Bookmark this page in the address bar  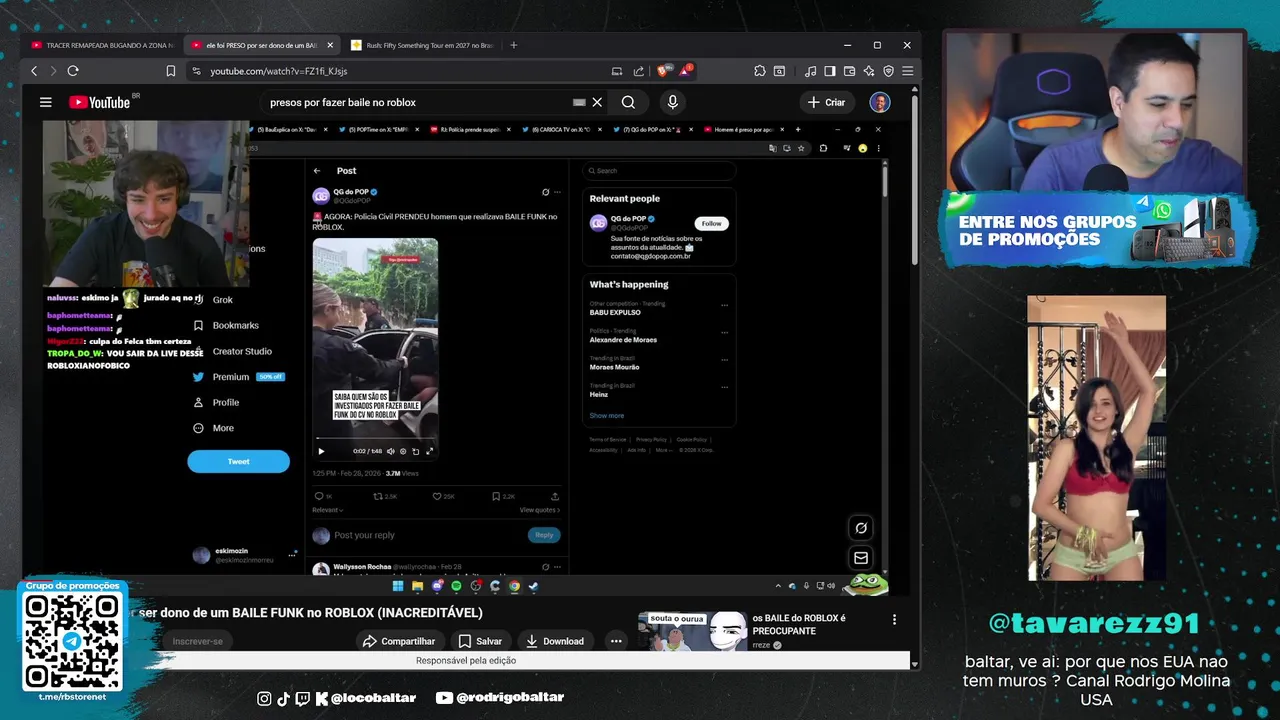click(171, 71)
